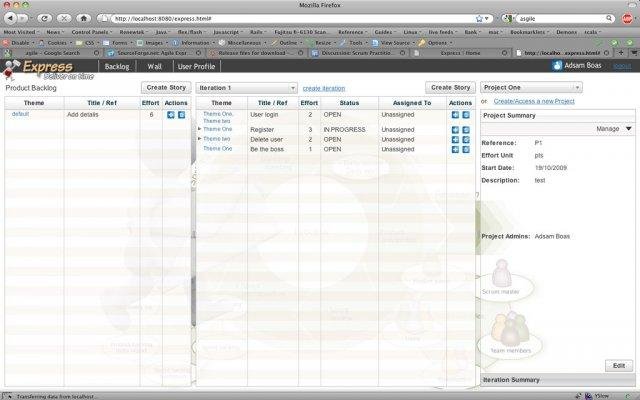
Task: Click the Be the boss story title
Action: click(x=267, y=149)
